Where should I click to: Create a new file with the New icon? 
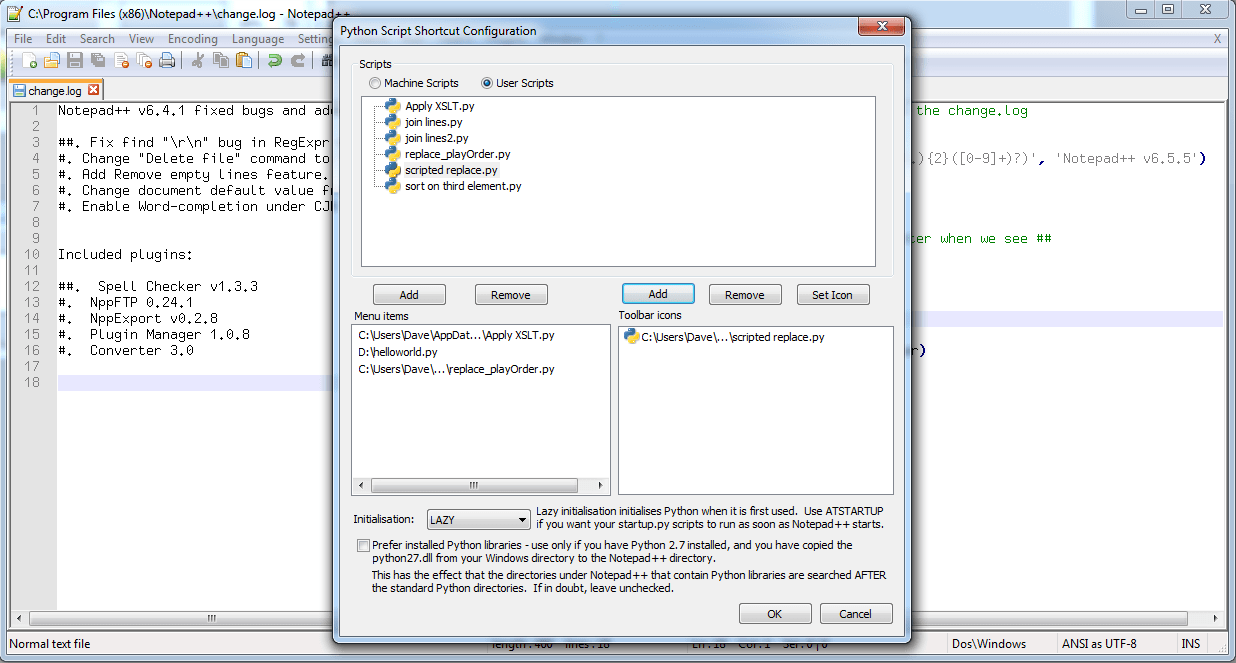tap(28, 60)
